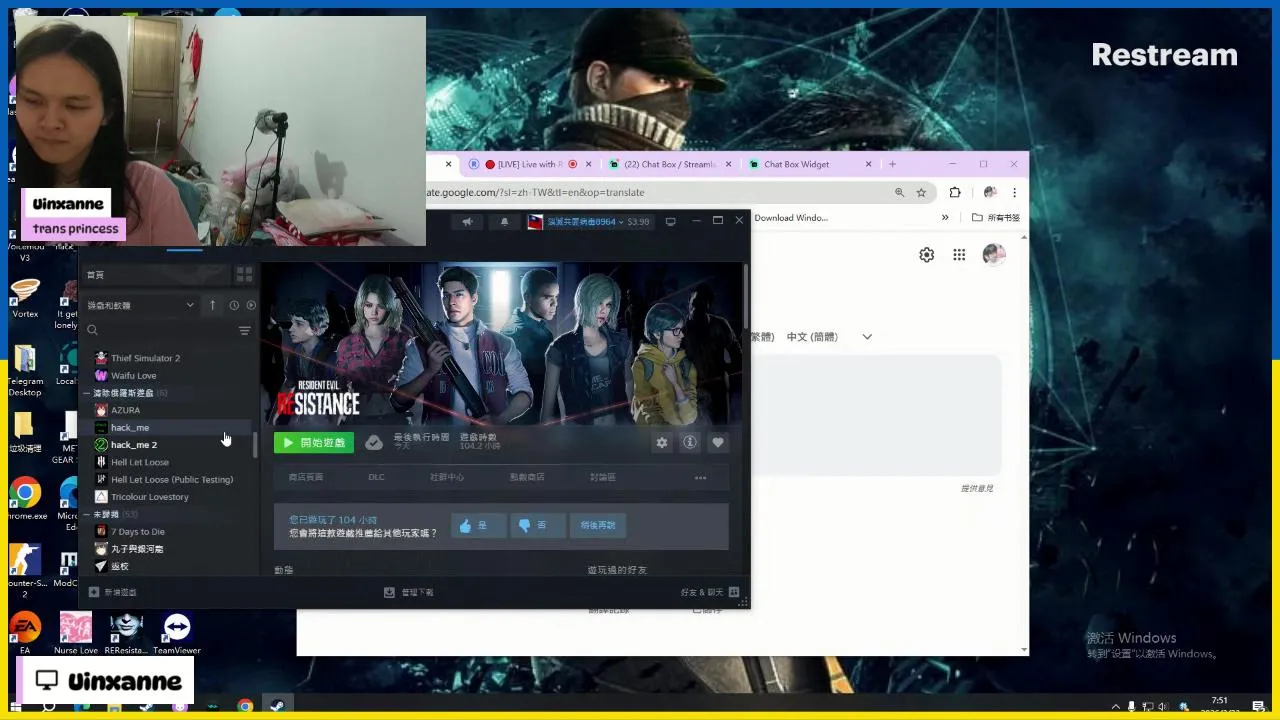Screen dimensions: 1280x720
Task: Open the DLC tab
Action: [376, 477]
